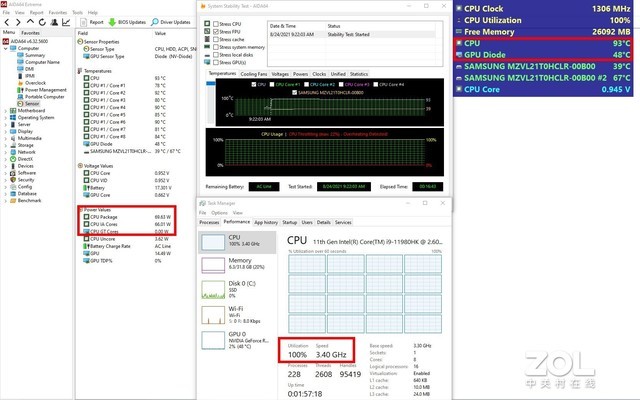Screen dimensions: 640x400
Task: Select the Battery Charge Rate row
Action: click(x=127, y=246)
